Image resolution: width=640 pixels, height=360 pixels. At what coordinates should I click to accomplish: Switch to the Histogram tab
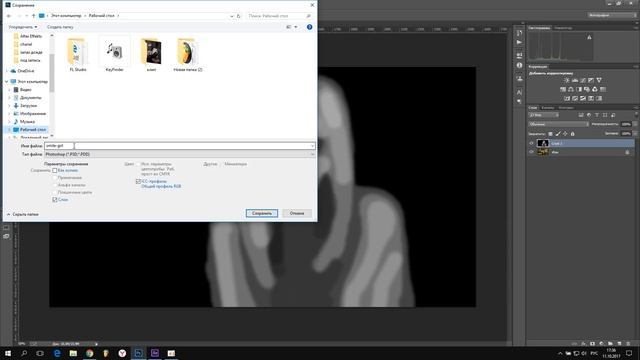(x=540, y=28)
